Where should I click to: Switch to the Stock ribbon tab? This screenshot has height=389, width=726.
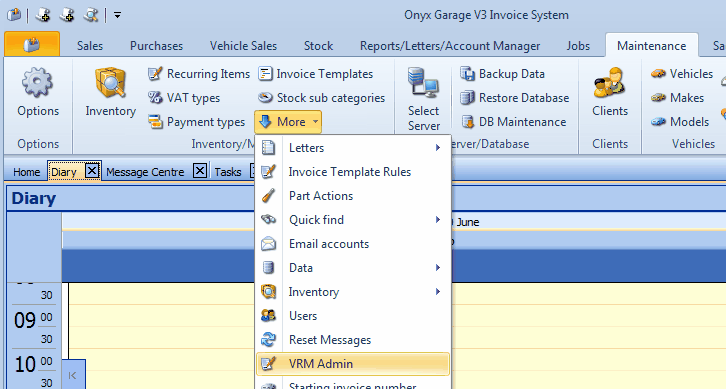coord(319,46)
